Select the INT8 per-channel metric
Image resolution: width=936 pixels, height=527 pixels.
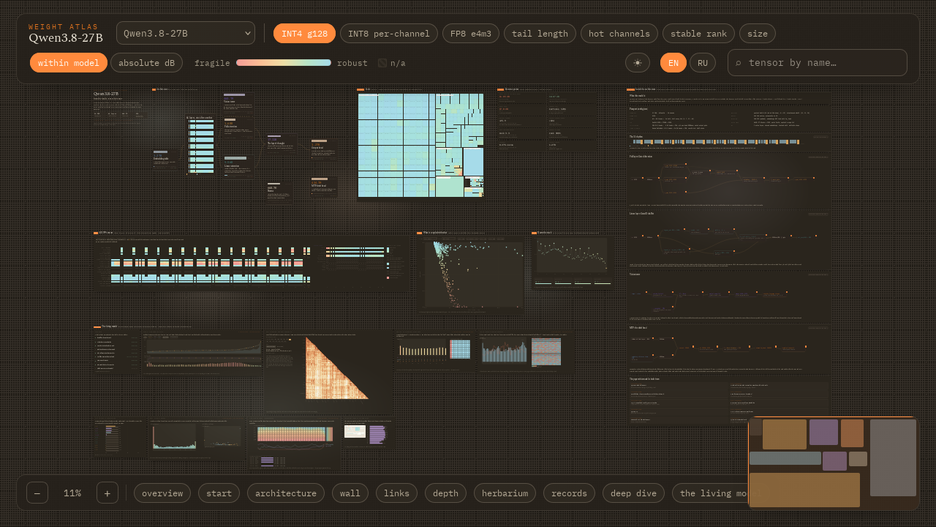point(389,33)
